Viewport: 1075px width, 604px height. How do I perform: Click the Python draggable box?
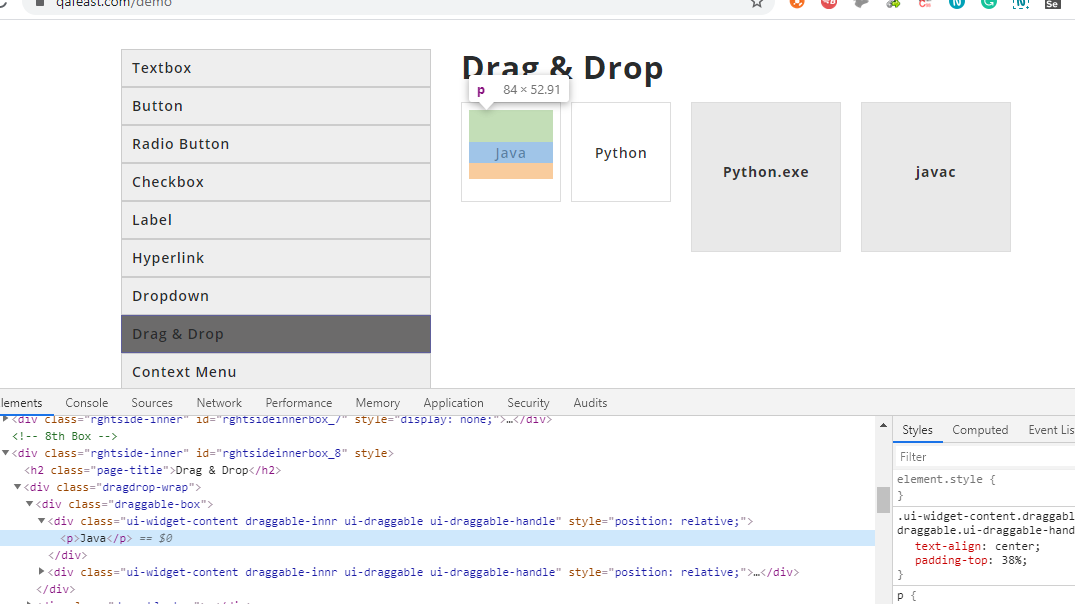pos(620,152)
